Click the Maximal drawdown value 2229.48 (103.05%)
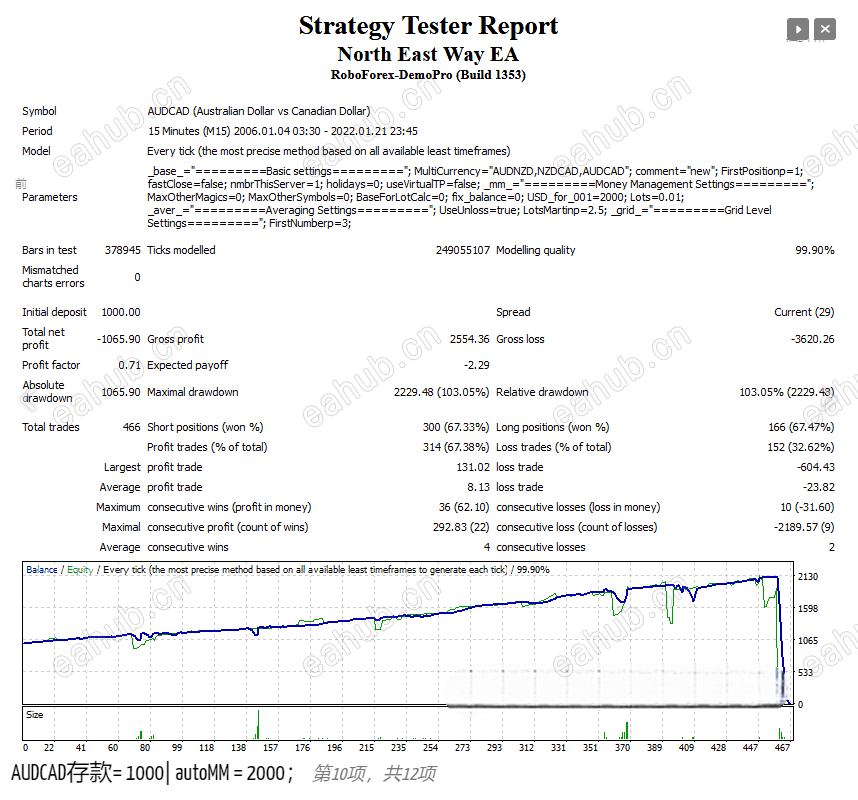 [442, 392]
